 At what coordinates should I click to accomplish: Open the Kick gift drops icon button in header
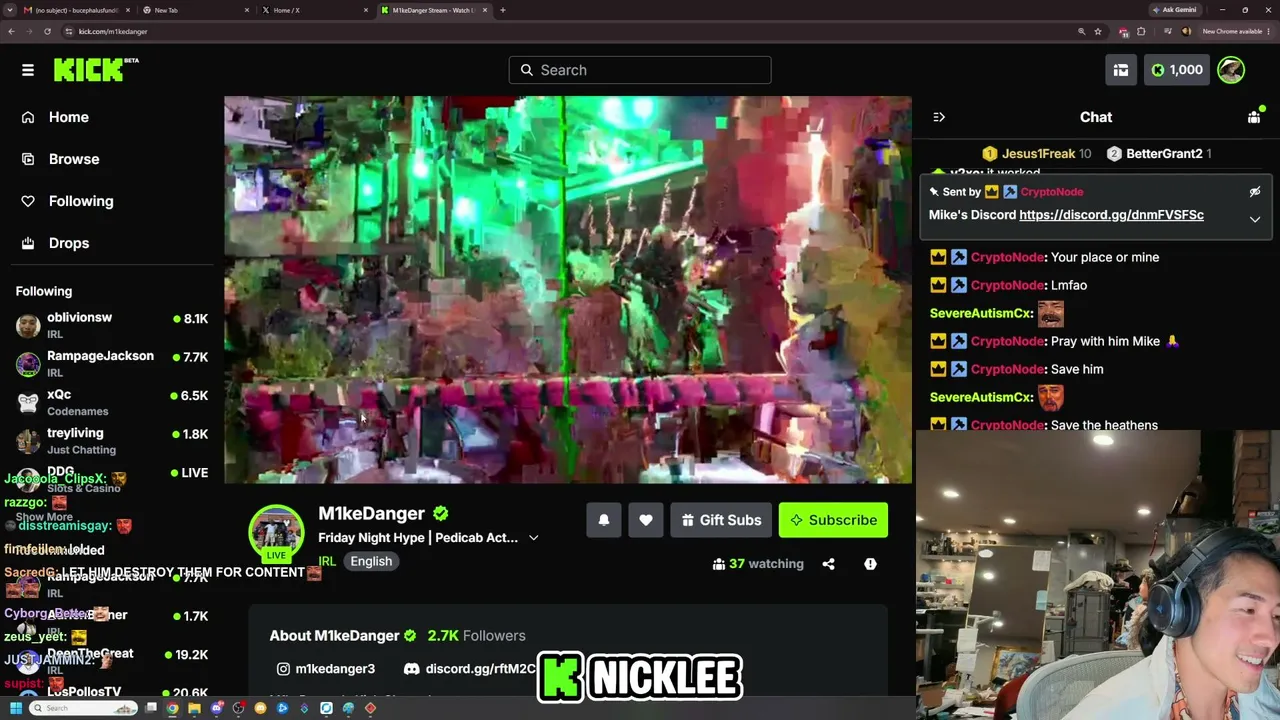click(1121, 70)
